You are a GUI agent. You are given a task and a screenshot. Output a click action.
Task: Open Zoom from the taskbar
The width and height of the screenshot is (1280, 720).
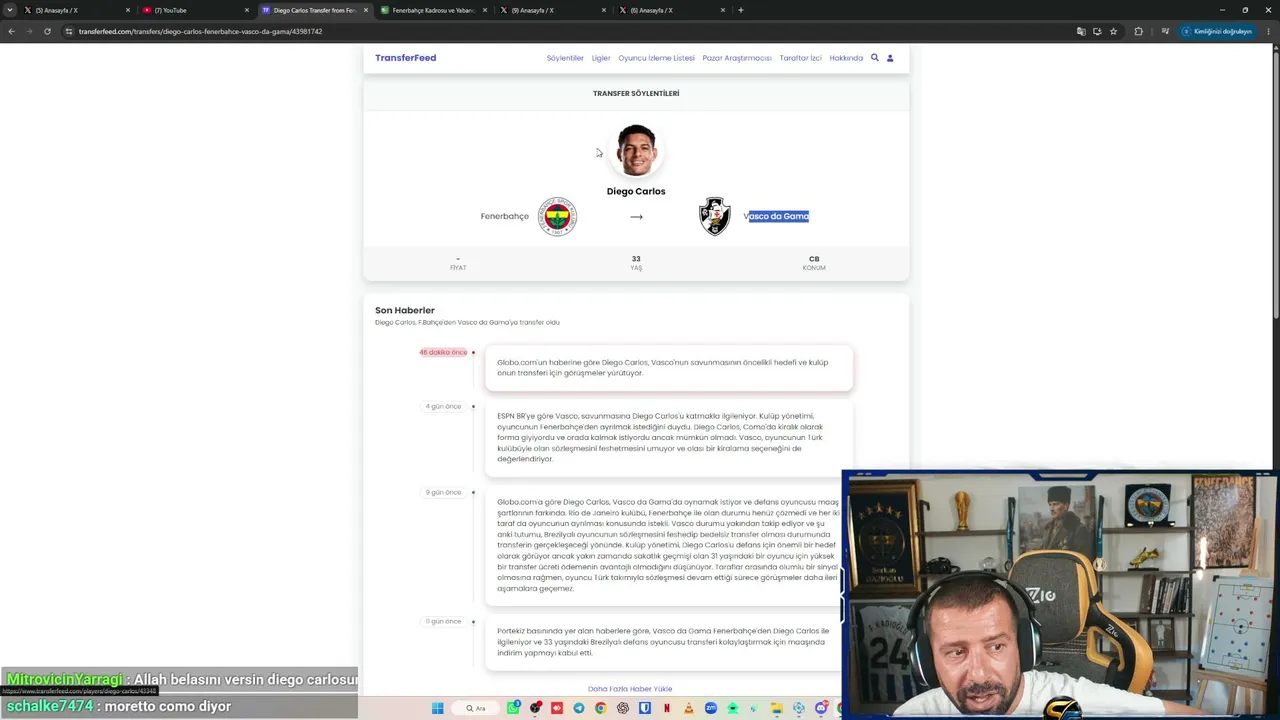click(x=711, y=708)
